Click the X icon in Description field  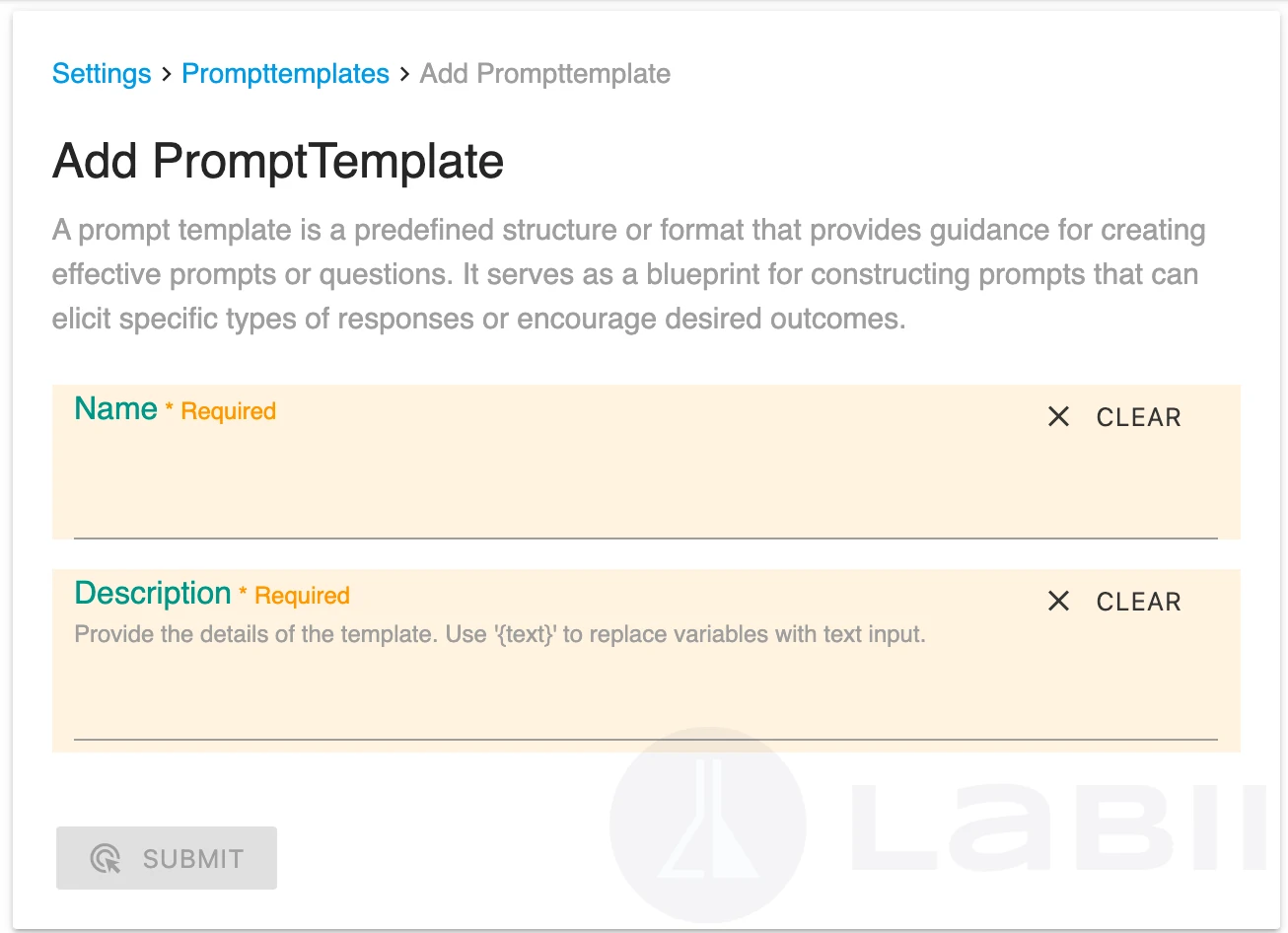1058,601
